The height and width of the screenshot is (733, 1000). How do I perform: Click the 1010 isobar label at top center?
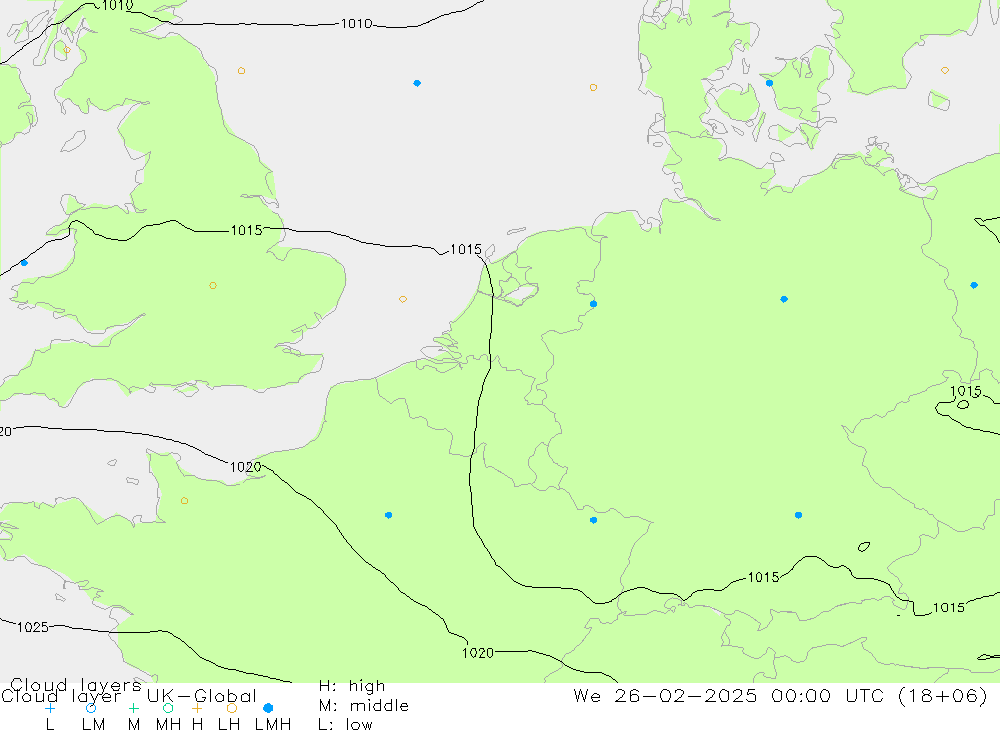pos(356,23)
